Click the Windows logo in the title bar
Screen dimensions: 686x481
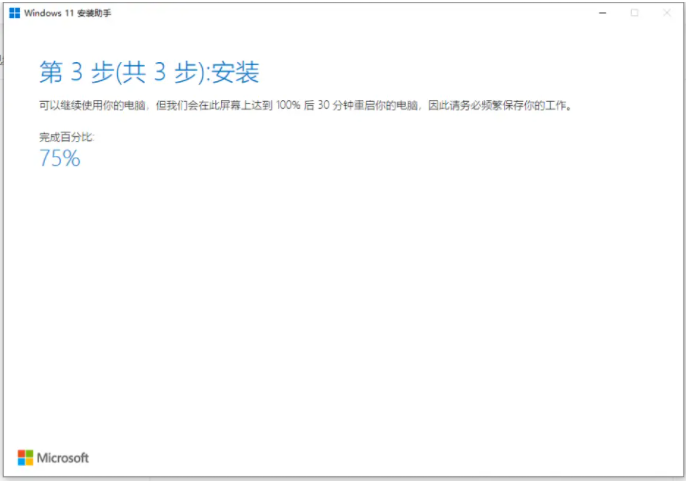tap(14, 12)
